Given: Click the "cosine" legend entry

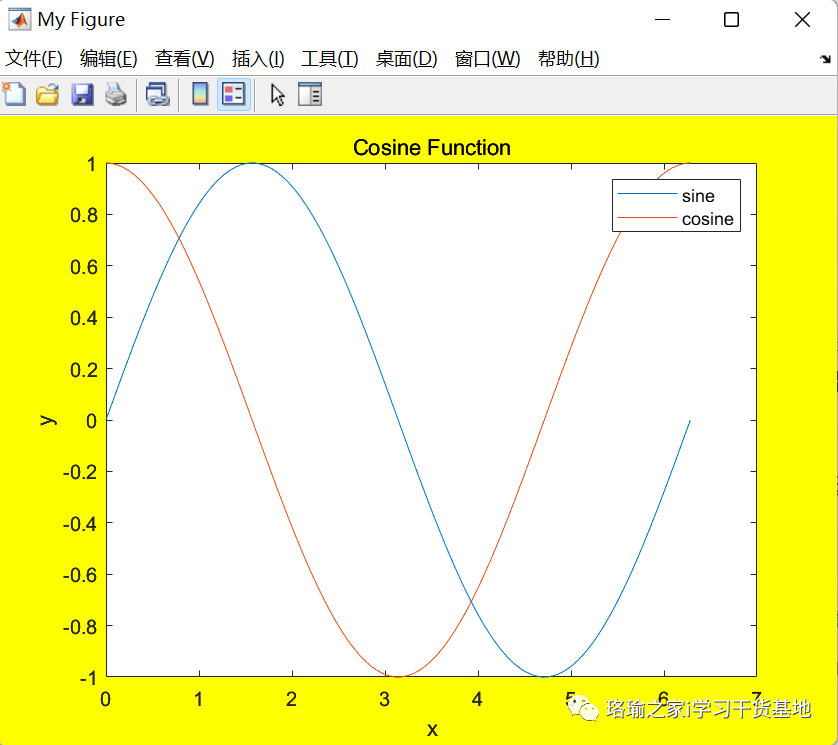Looking at the screenshot, I should (x=708, y=219).
